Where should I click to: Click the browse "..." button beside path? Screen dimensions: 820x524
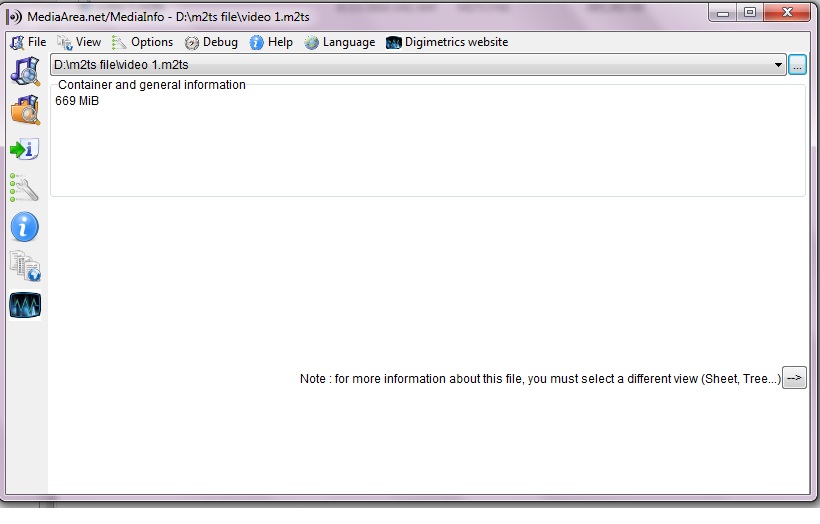[x=797, y=65]
